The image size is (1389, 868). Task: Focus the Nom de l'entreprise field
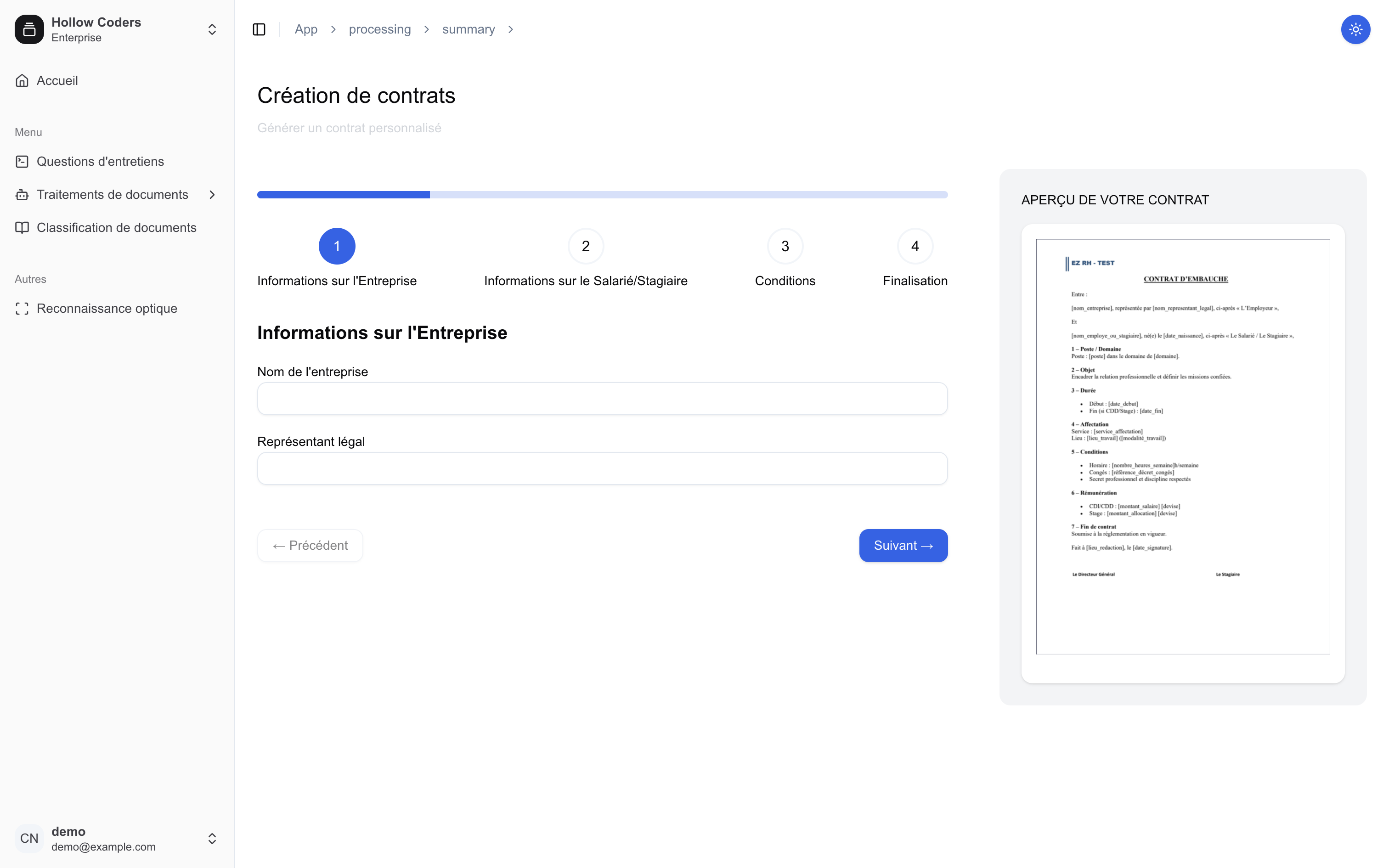[x=602, y=399]
